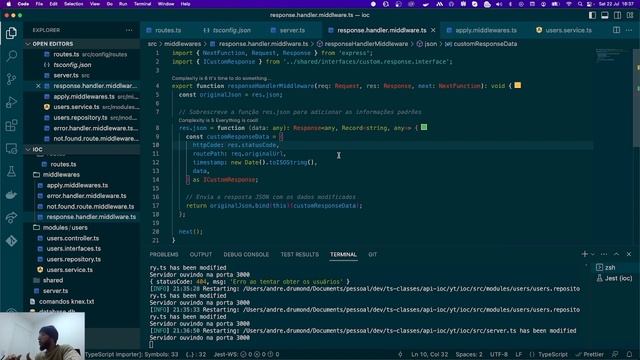This screenshot has width=640, height=360.
Task: Collapse the modules/users folder
Action: (x=65, y=227)
